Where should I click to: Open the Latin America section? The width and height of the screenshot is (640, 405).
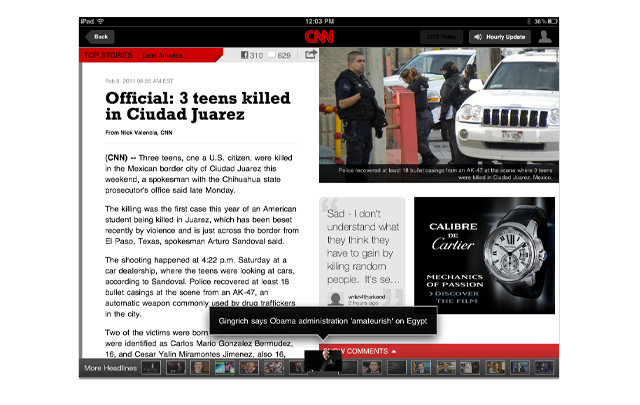point(163,55)
